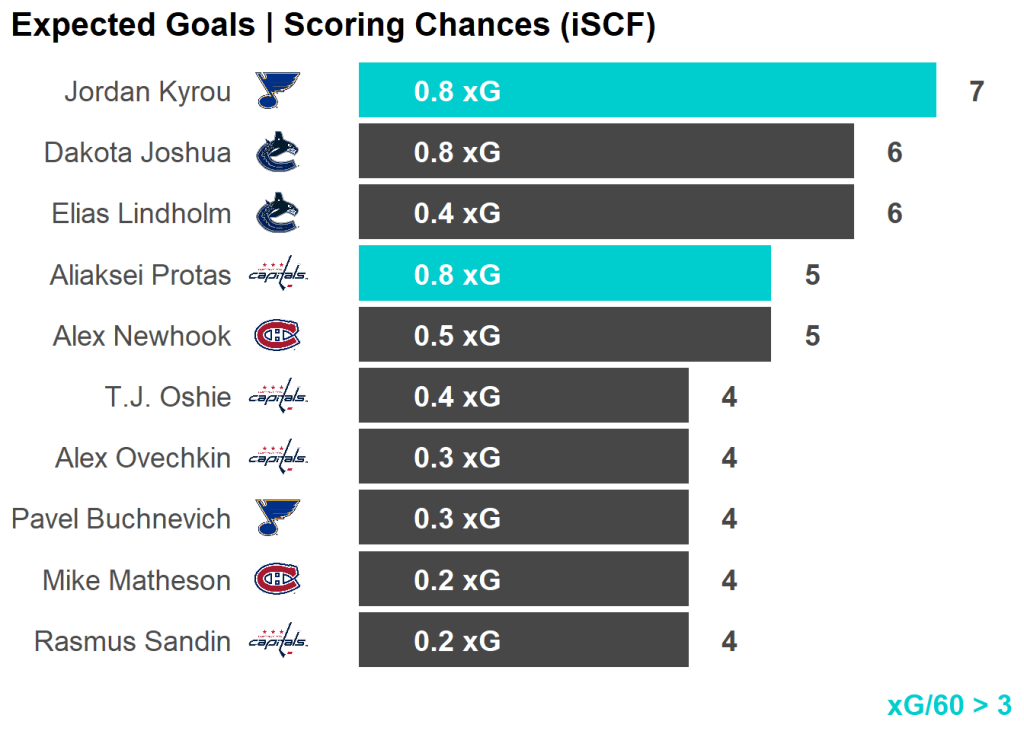Click the Capitals logo next to Rasmus Sandin
The height and width of the screenshot is (731, 1024).
click(277, 641)
